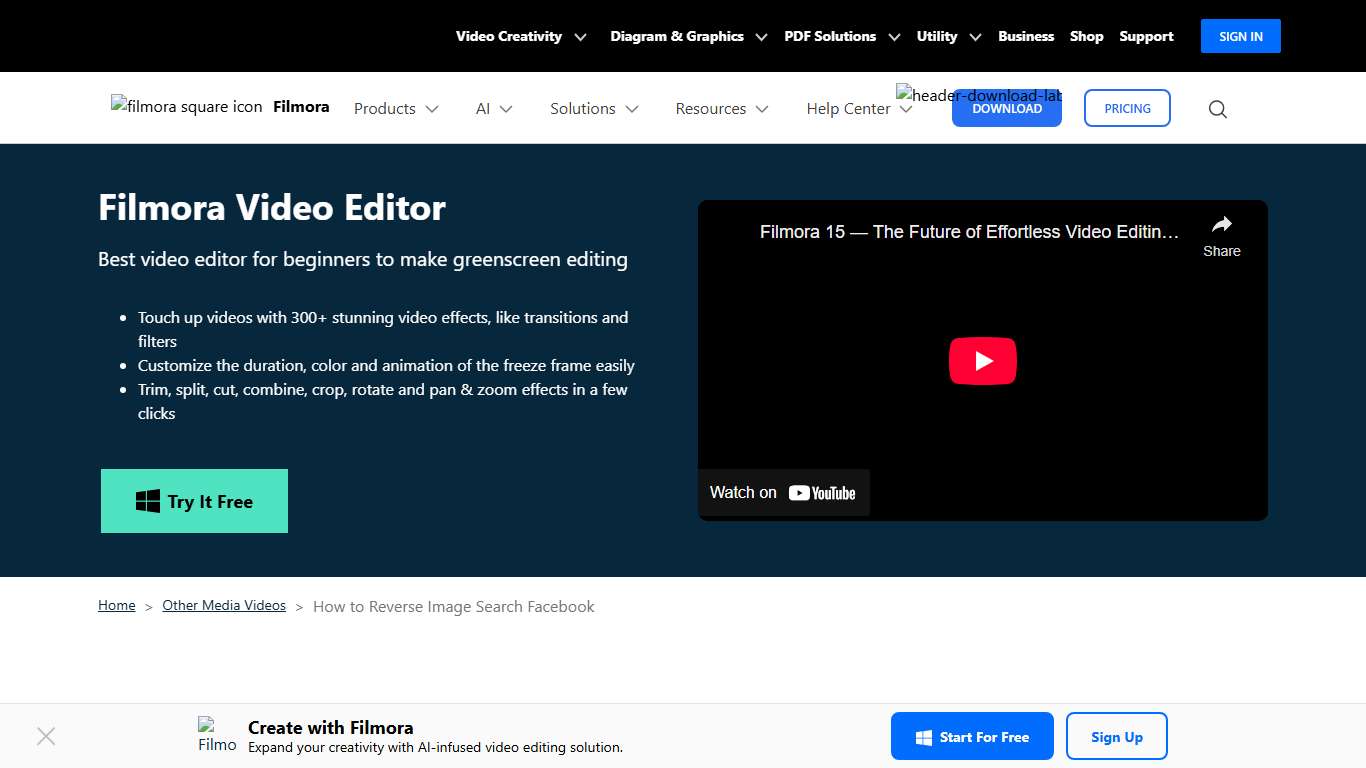This screenshot has width=1366, height=768.
Task: Open the AI menu chevron
Action: tap(508, 108)
